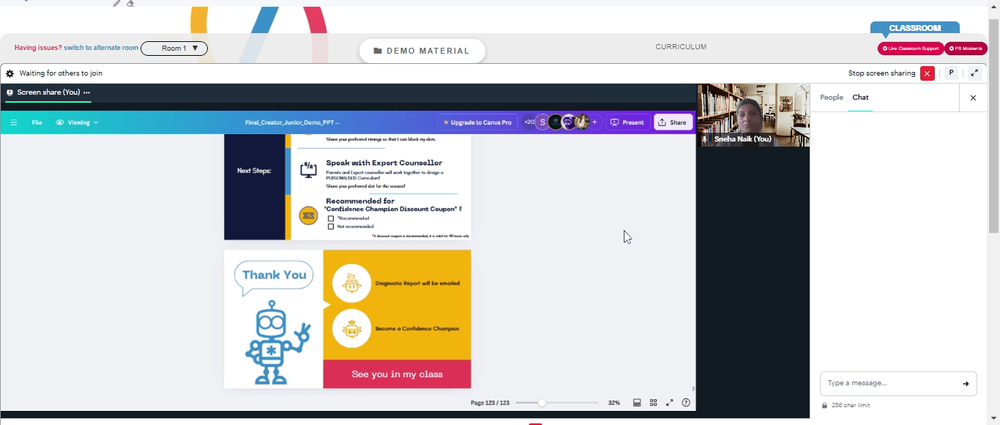This screenshot has width=1000, height=425.
Task: Click the computer monitor icon on slide
Action: click(309, 170)
